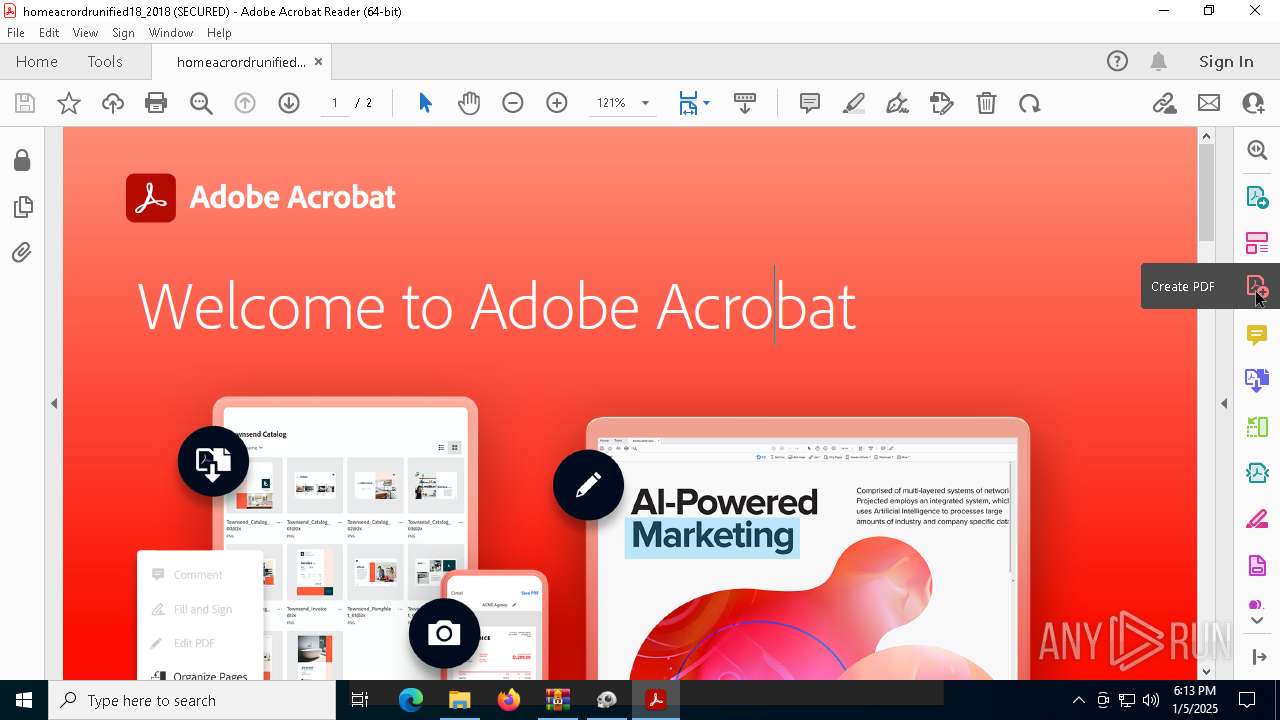Click the Save file icon
Screen dimensions: 1280x720
click(x=25, y=103)
